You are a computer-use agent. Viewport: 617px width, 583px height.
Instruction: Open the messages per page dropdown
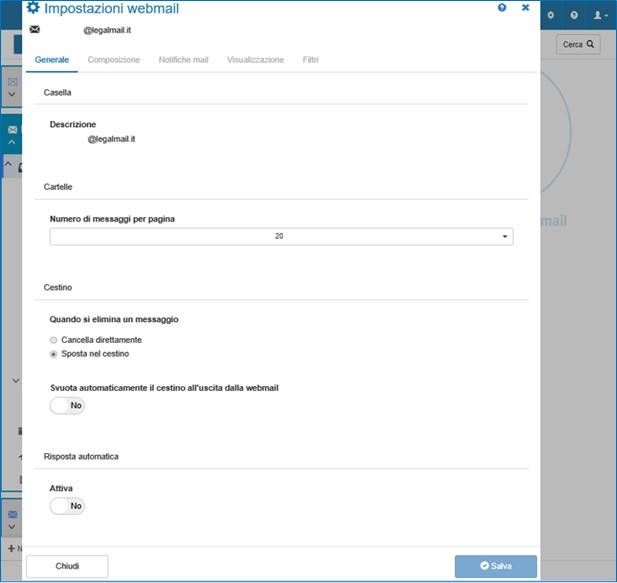(281, 237)
